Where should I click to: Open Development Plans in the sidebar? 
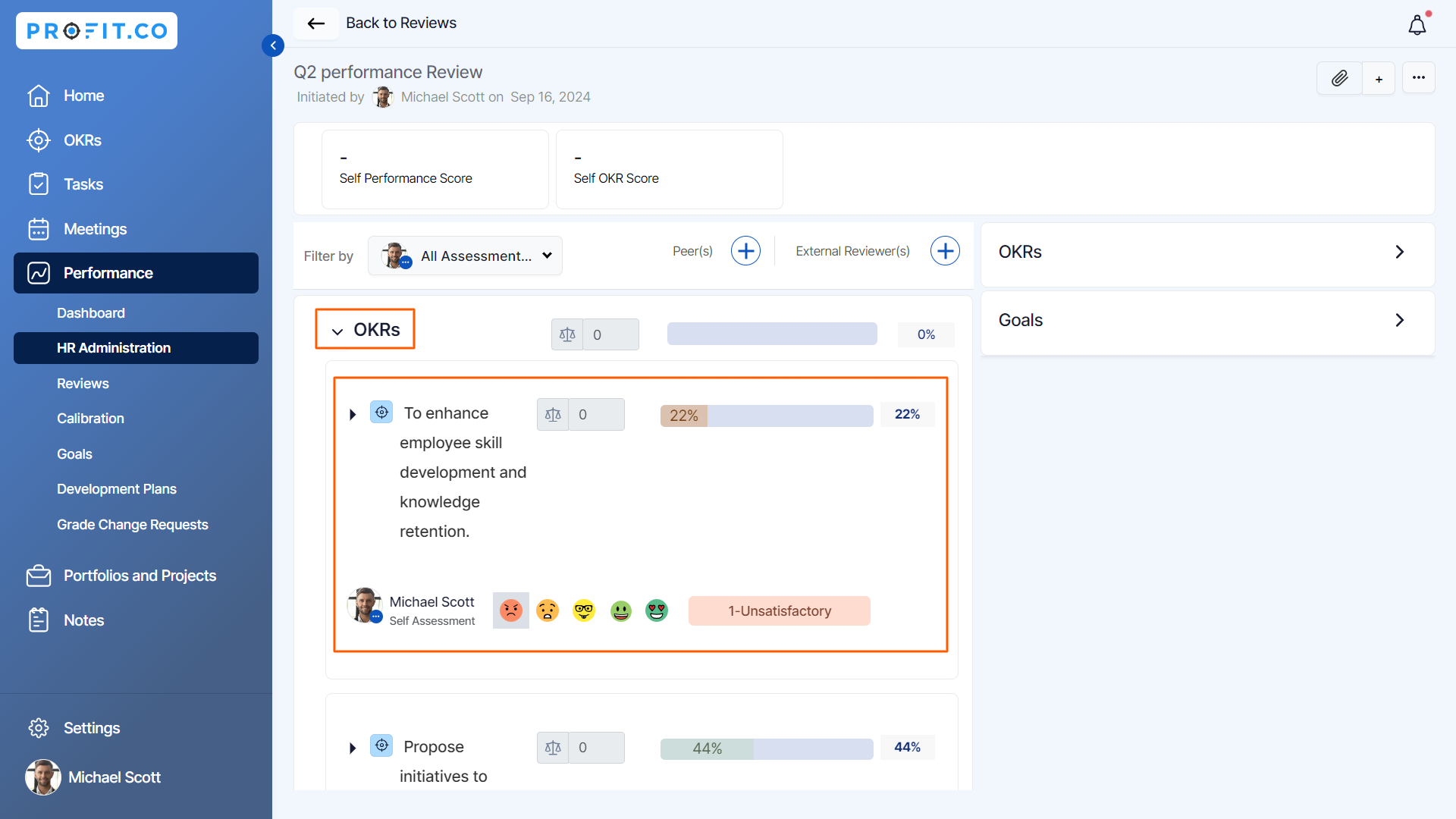116,489
